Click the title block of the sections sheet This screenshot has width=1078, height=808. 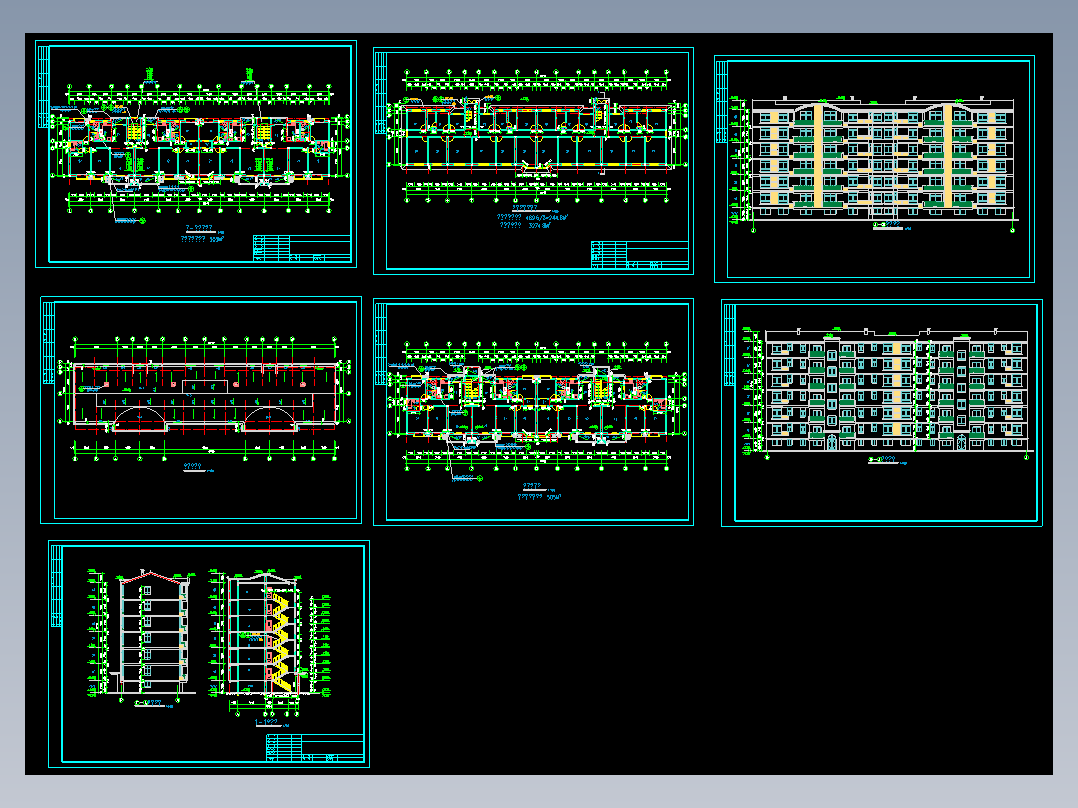(x=315, y=748)
